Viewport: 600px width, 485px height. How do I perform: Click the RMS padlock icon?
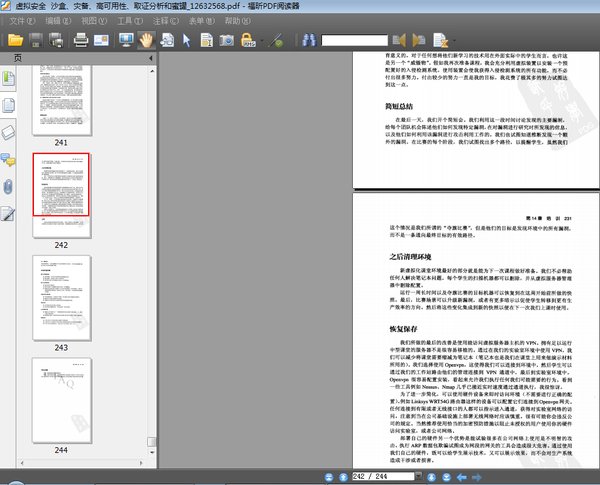click(248, 40)
